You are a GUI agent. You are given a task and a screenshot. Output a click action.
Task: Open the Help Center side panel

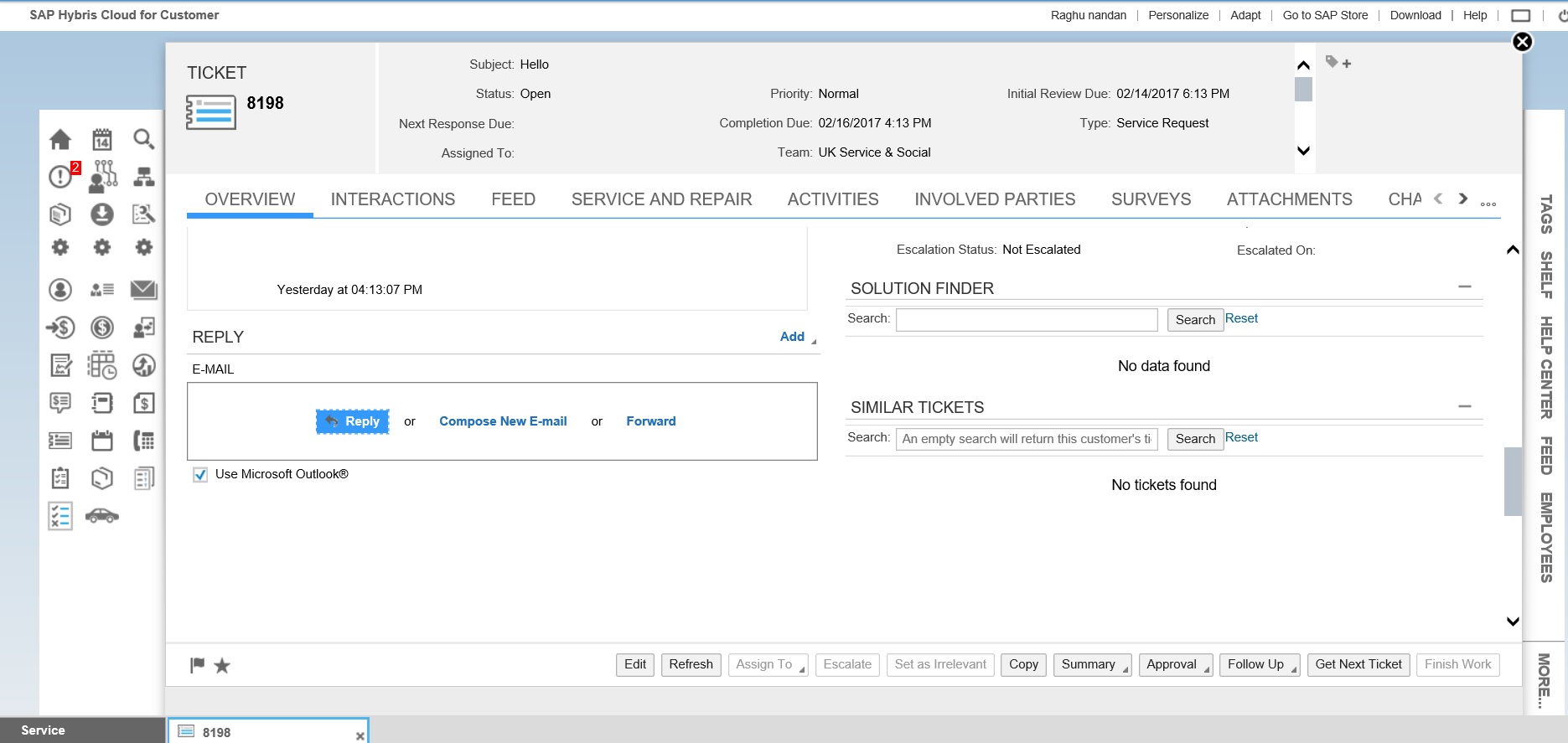[1546, 368]
